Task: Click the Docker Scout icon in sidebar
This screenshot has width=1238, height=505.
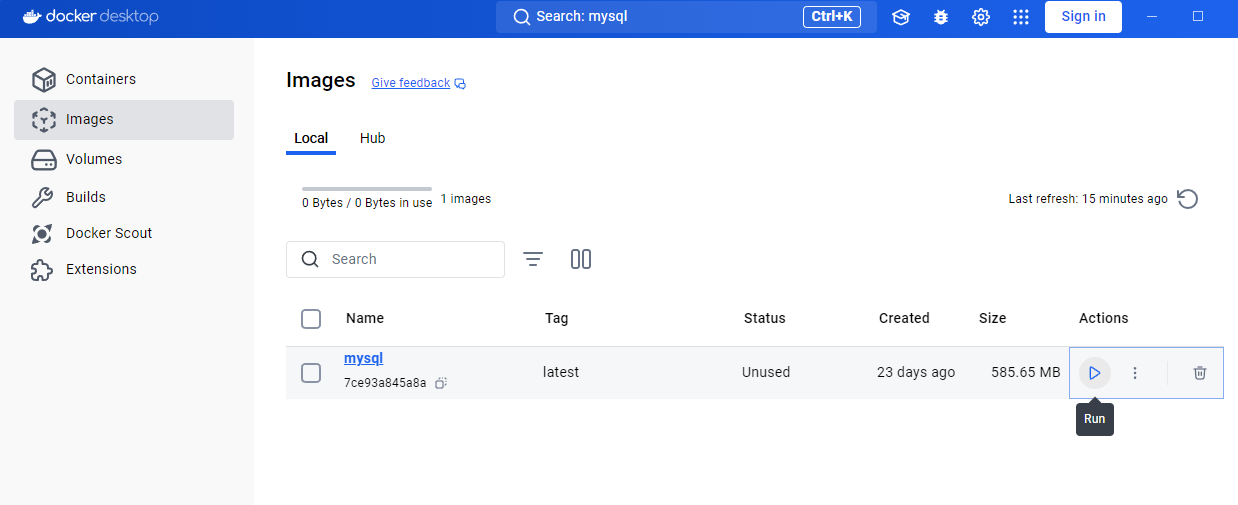Action: [x=43, y=233]
